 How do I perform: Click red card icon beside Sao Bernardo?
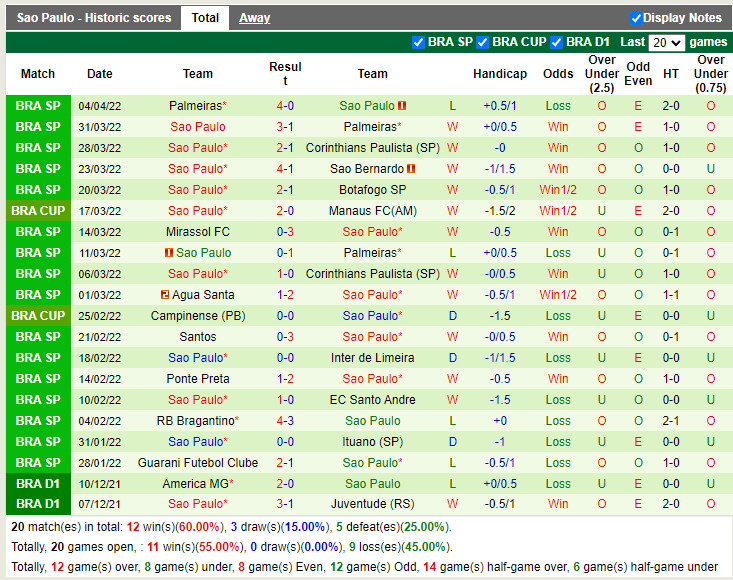tap(411, 169)
